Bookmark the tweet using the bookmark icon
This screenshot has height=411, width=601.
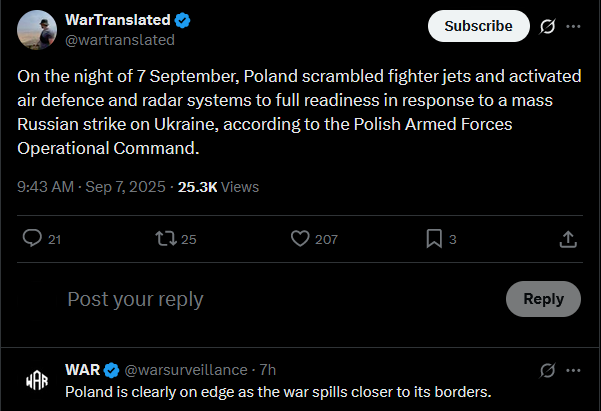(x=434, y=239)
